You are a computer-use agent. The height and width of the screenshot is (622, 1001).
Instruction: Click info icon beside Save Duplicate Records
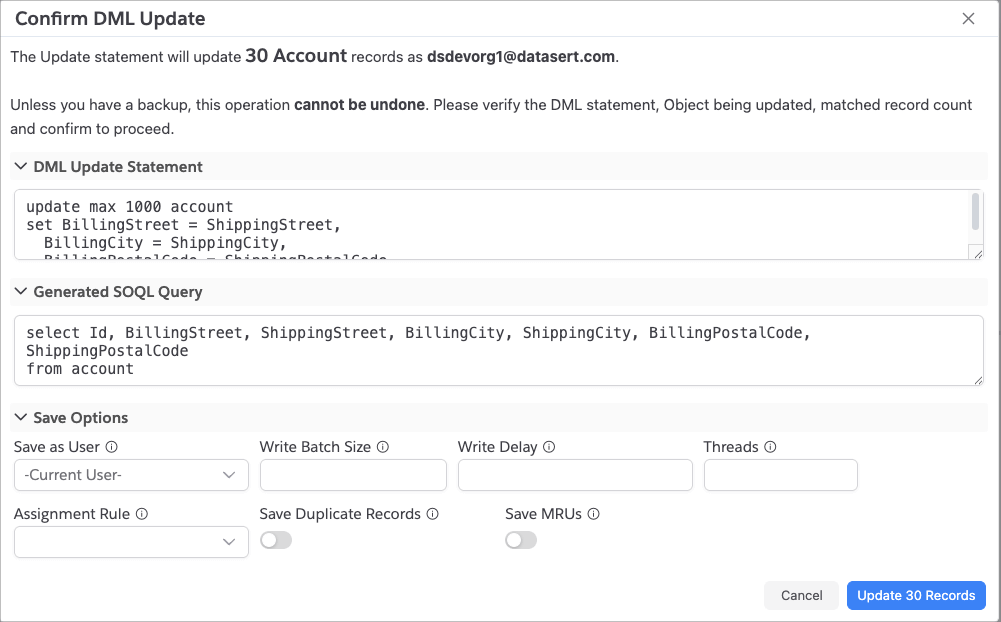point(433,514)
